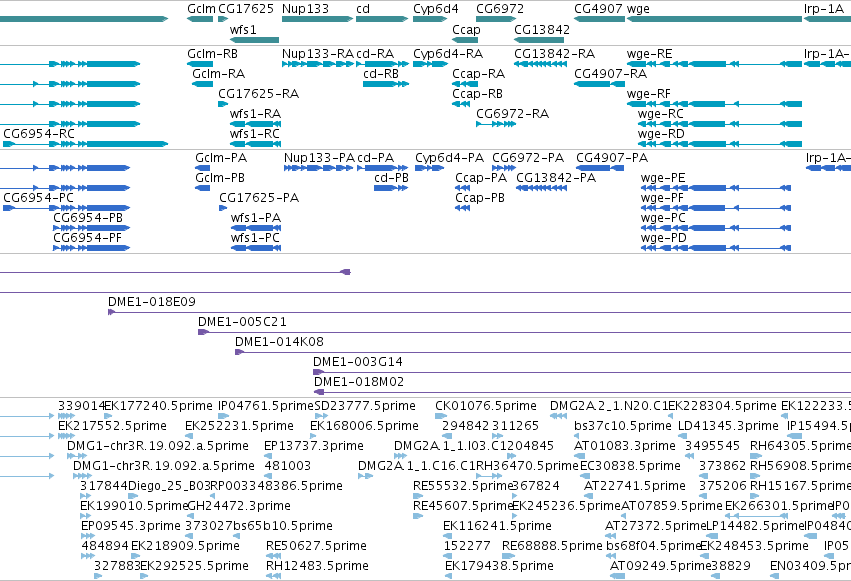851x581 pixels.
Task: Select BAC clone DME1-018E09
Action: point(151,302)
